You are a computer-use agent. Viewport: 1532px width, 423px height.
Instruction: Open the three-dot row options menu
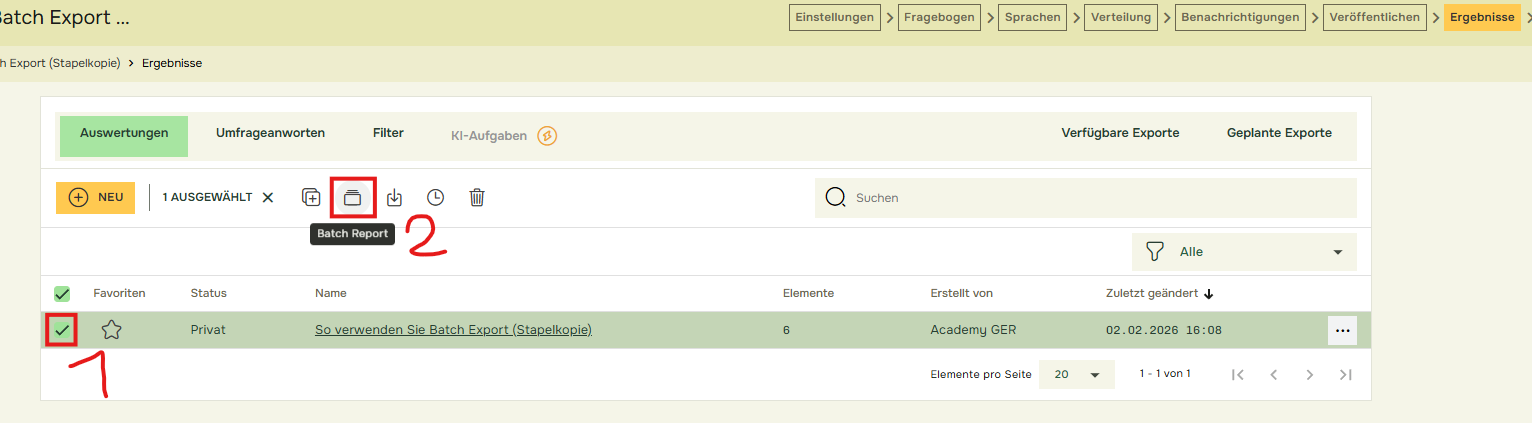tap(1342, 330)
